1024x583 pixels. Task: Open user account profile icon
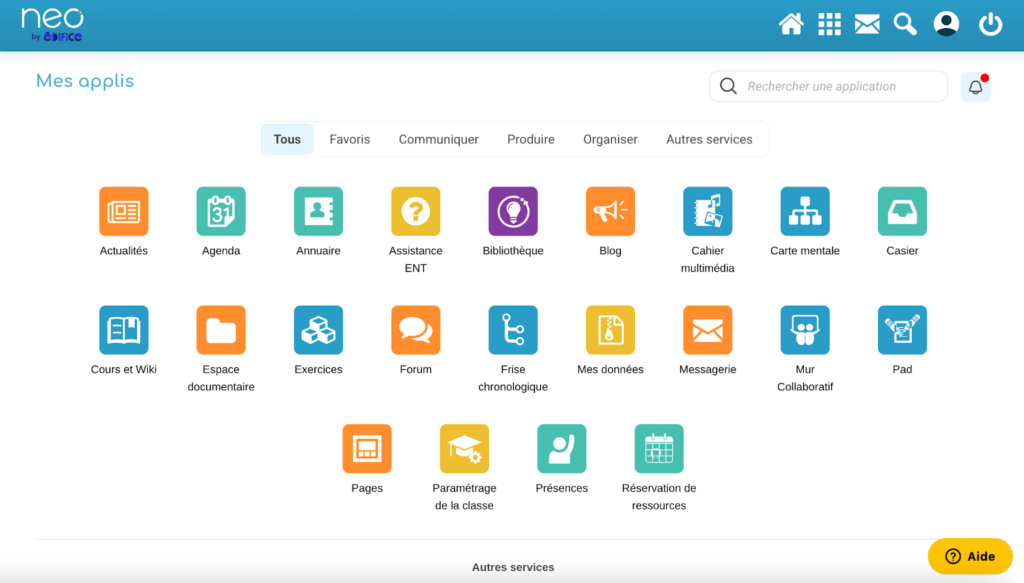pos(946,24)
